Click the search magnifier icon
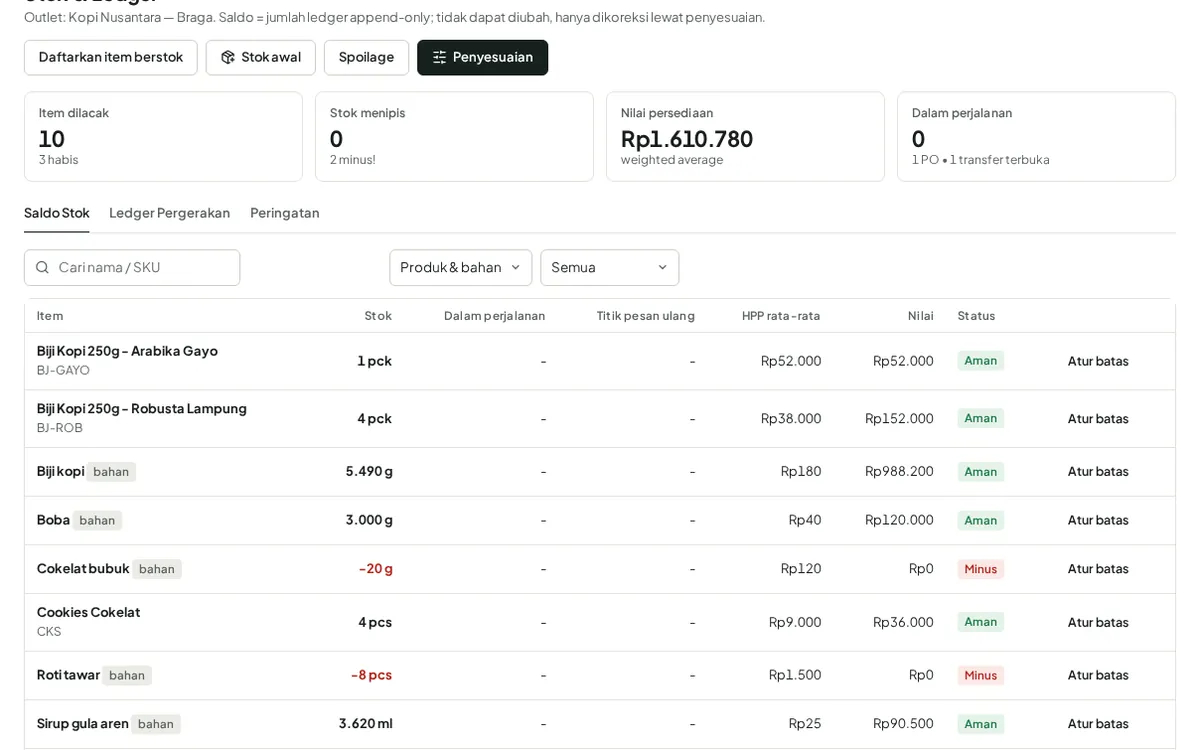The image size is (1200, 750). [42, 268]
